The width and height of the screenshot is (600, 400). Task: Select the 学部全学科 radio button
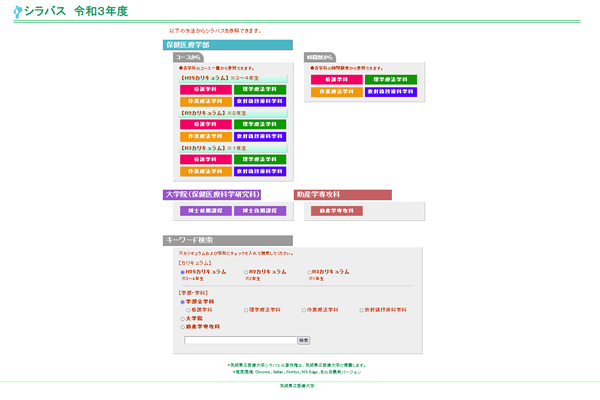183,302
